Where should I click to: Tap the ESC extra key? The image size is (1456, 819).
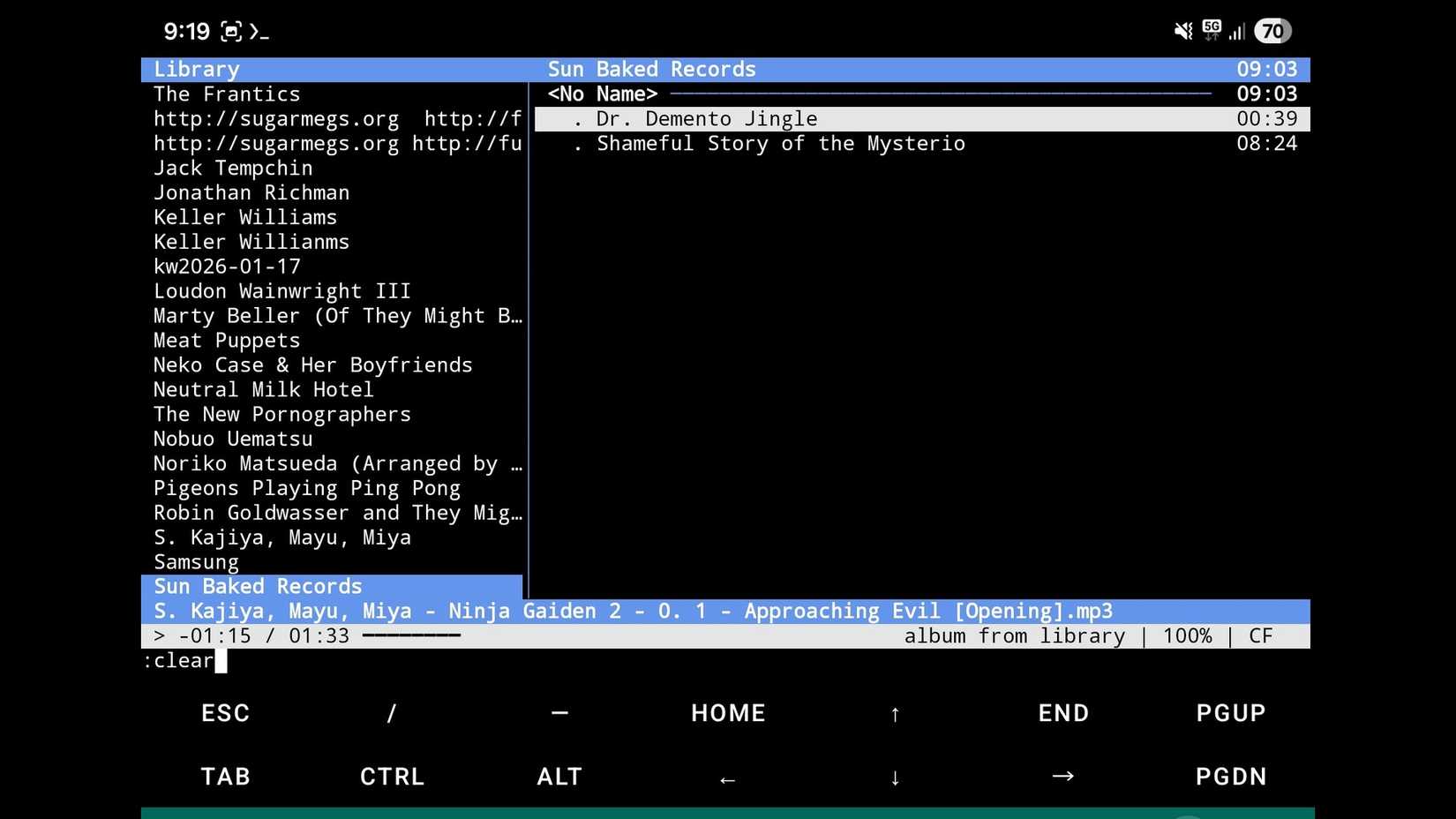pyautogui.click(x=225, y=713)
